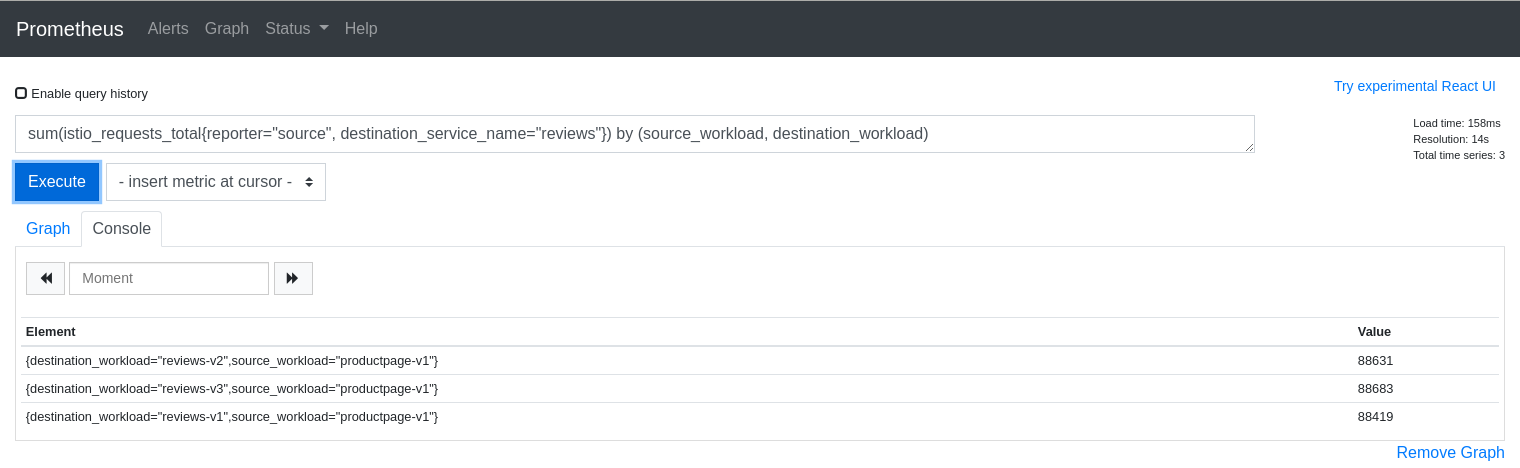Open the Help navbar item
Image resolution: width=1520 pixels, height=468 pixels.
pos(361,29)
